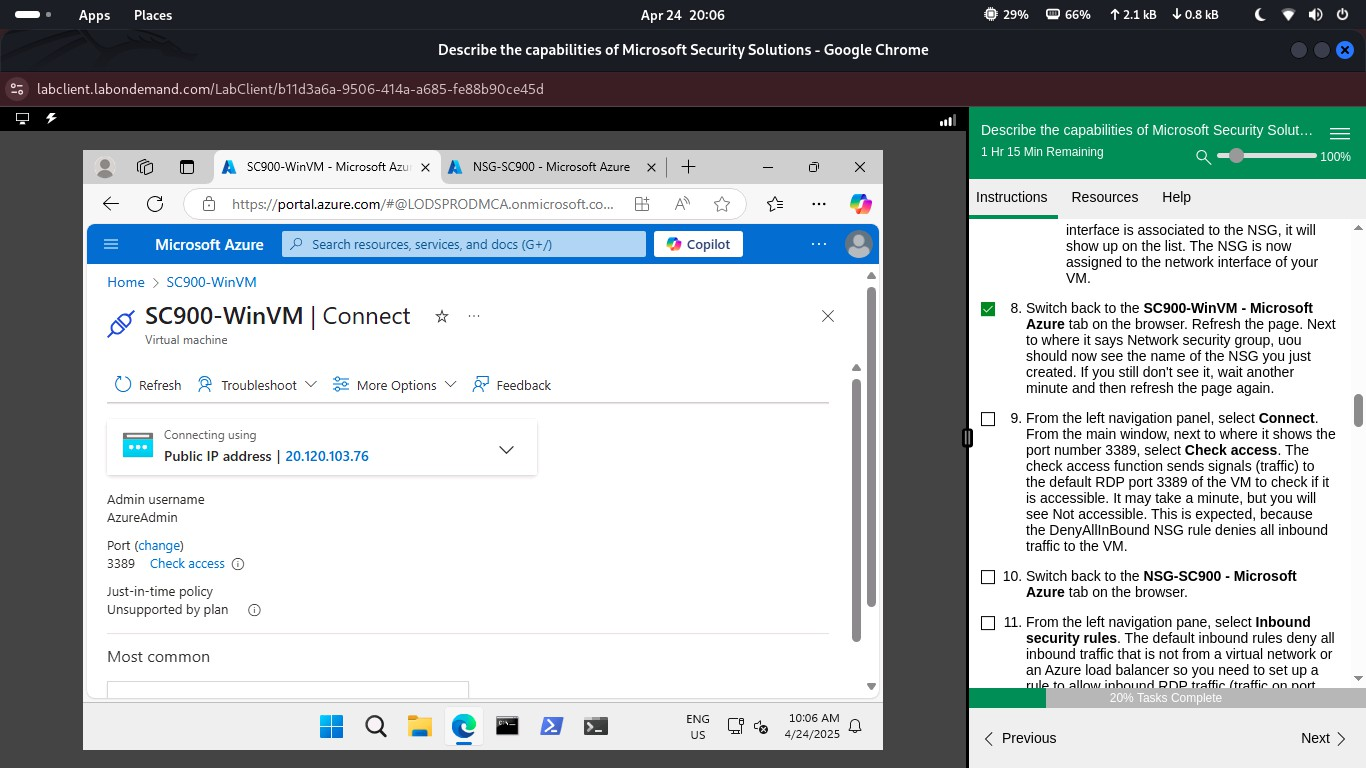
Task: Expand the Public IP address connection options
Action: (506, 449)
